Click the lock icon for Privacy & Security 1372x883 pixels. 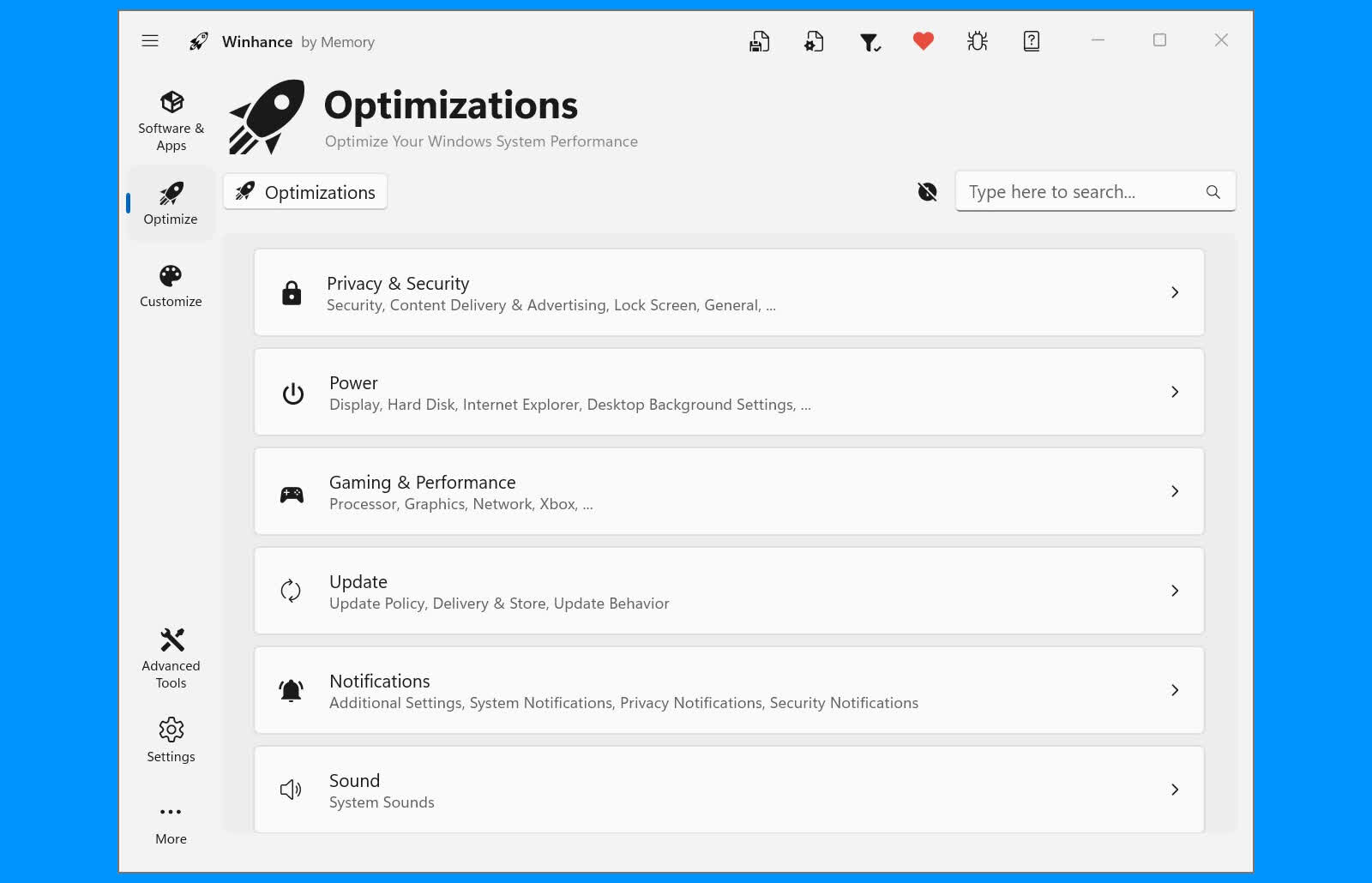pos(292,293)
